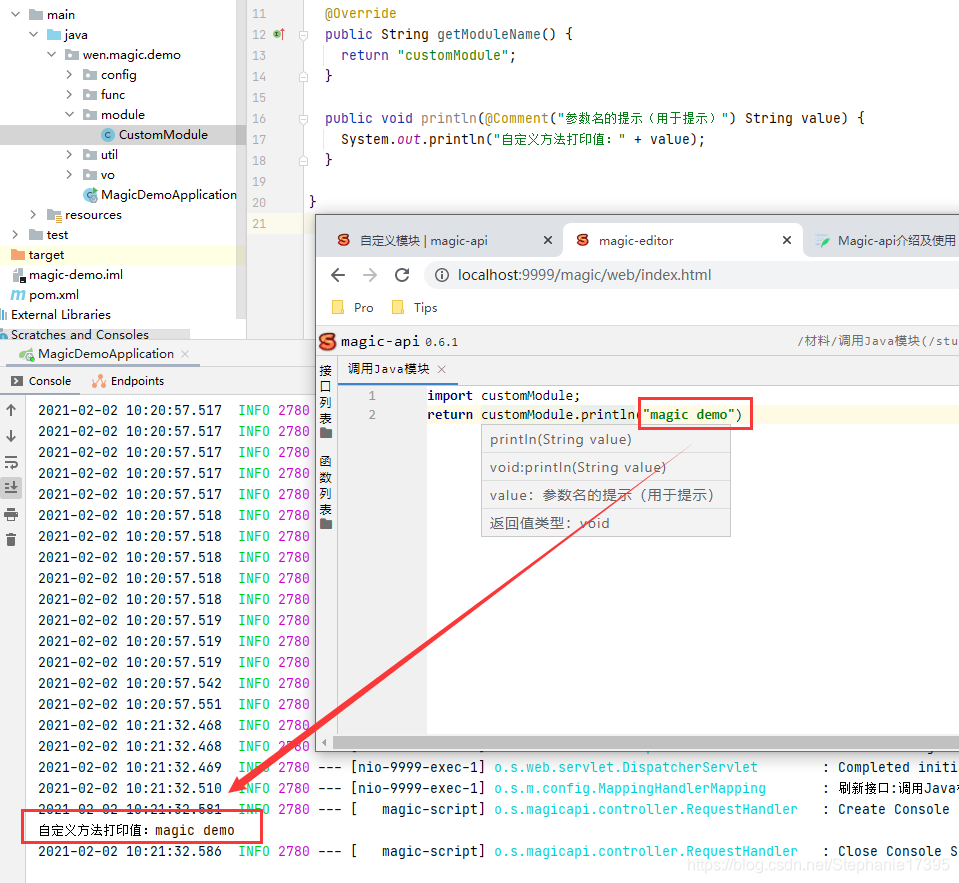Open the 接口列表 sidebar panel
This screenshot has width=959, height=883.
[x=326, y=402]
